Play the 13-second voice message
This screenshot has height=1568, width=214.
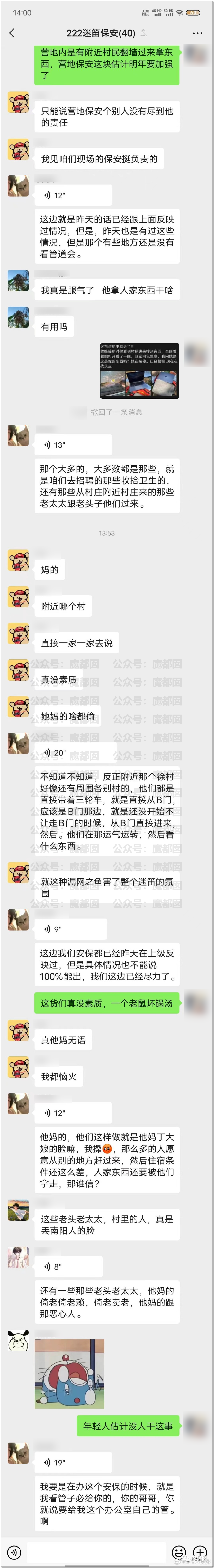[73, 445]
